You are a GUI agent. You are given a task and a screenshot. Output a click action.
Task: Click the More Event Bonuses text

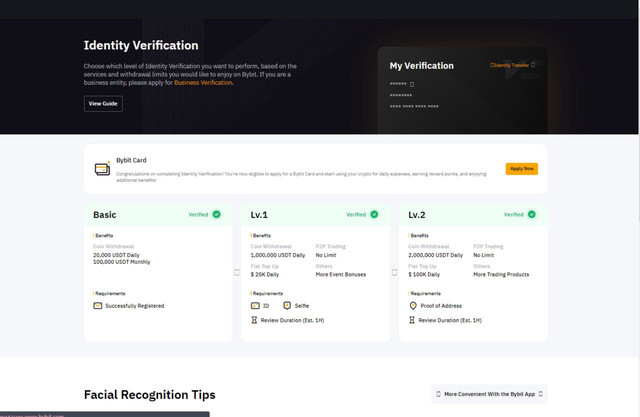tap(341, 275)
